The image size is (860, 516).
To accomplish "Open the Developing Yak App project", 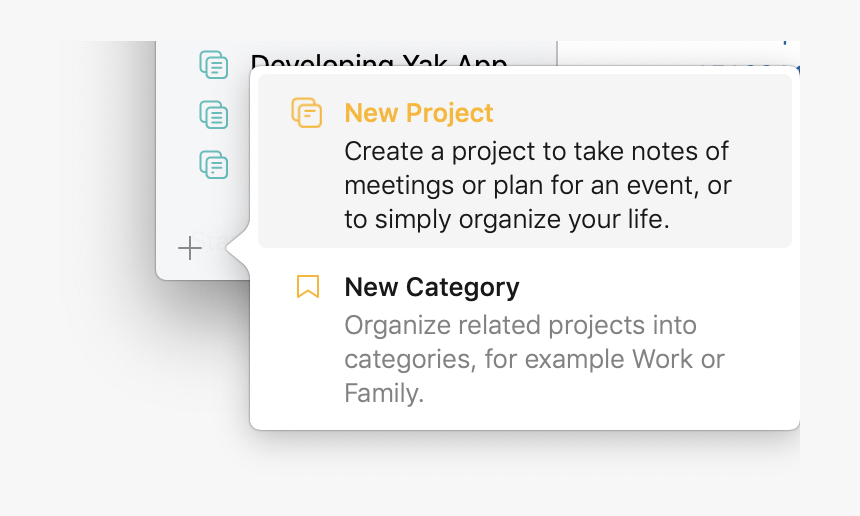I will click(378, 62).
